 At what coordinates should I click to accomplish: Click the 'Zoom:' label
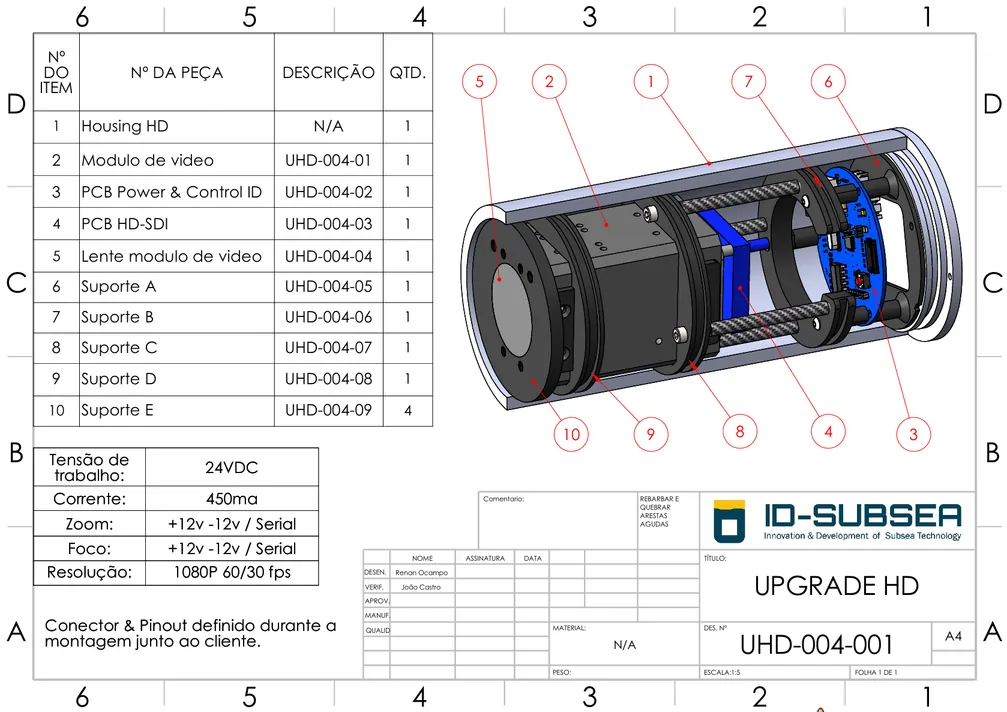89,524
